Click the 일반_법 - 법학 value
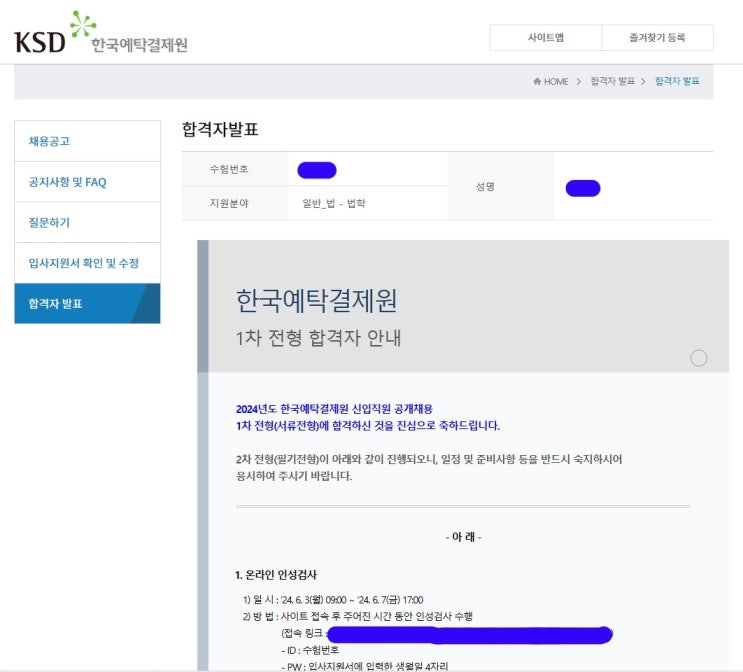743x672 pixels. coord(334,203)
